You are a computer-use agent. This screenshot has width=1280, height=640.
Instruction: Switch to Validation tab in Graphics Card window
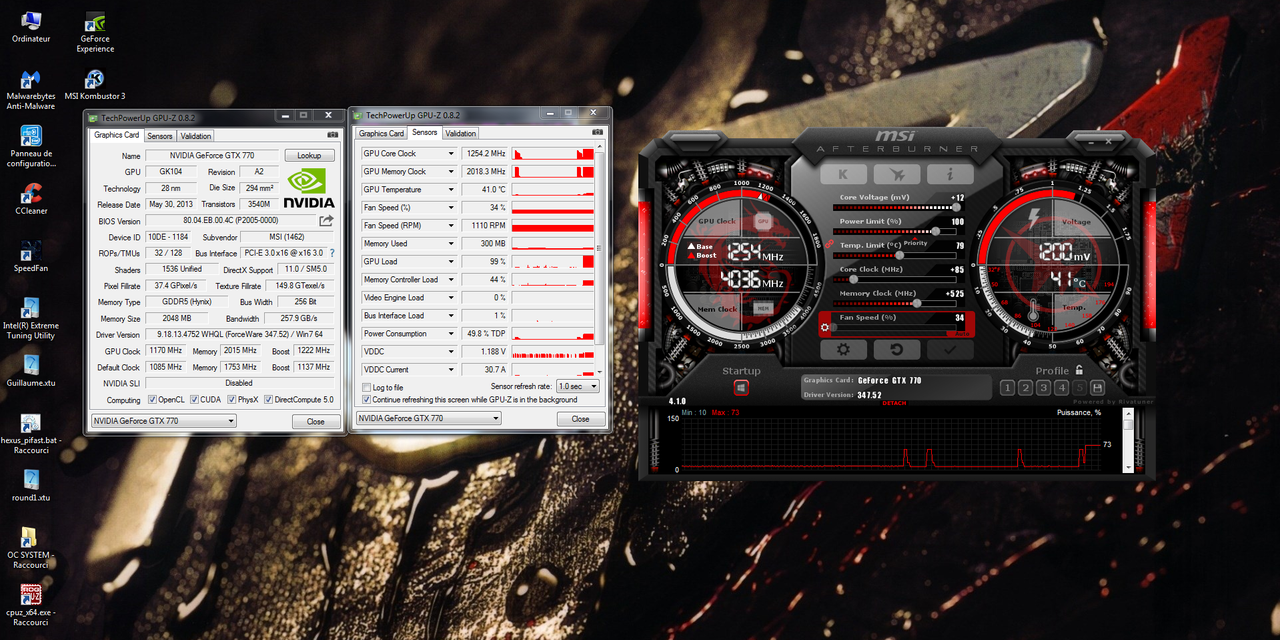pyautogui.click(x=196, y=136)
